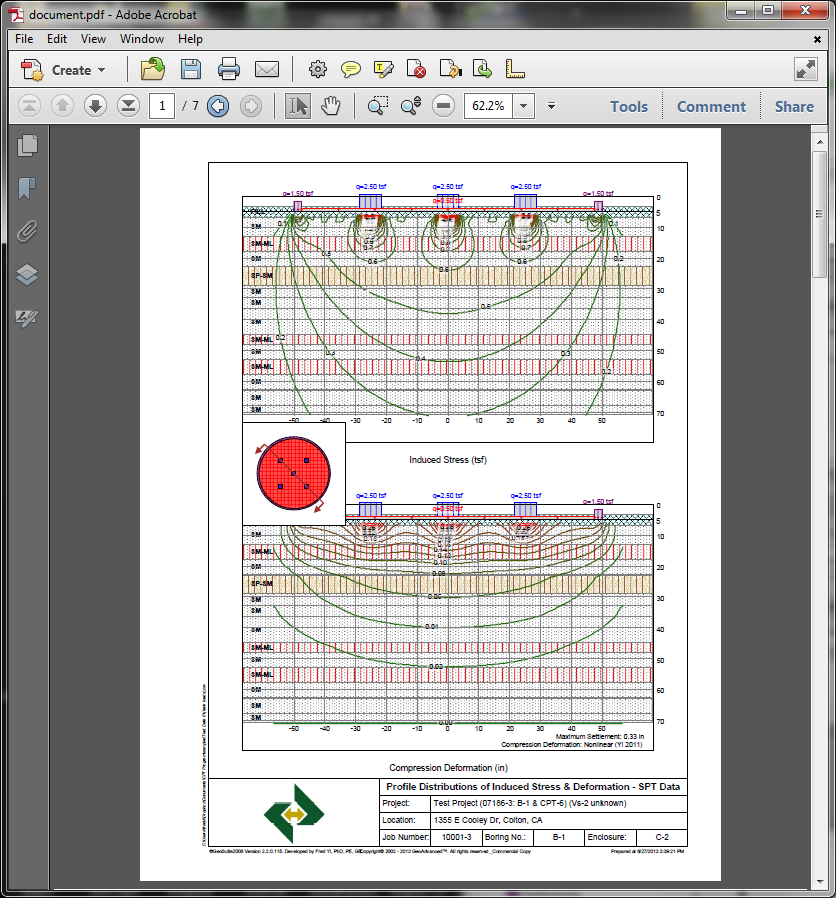Viewport: 836px width, 898px height.
Task: Activate the text selection tool
Action: click(298, 106)
